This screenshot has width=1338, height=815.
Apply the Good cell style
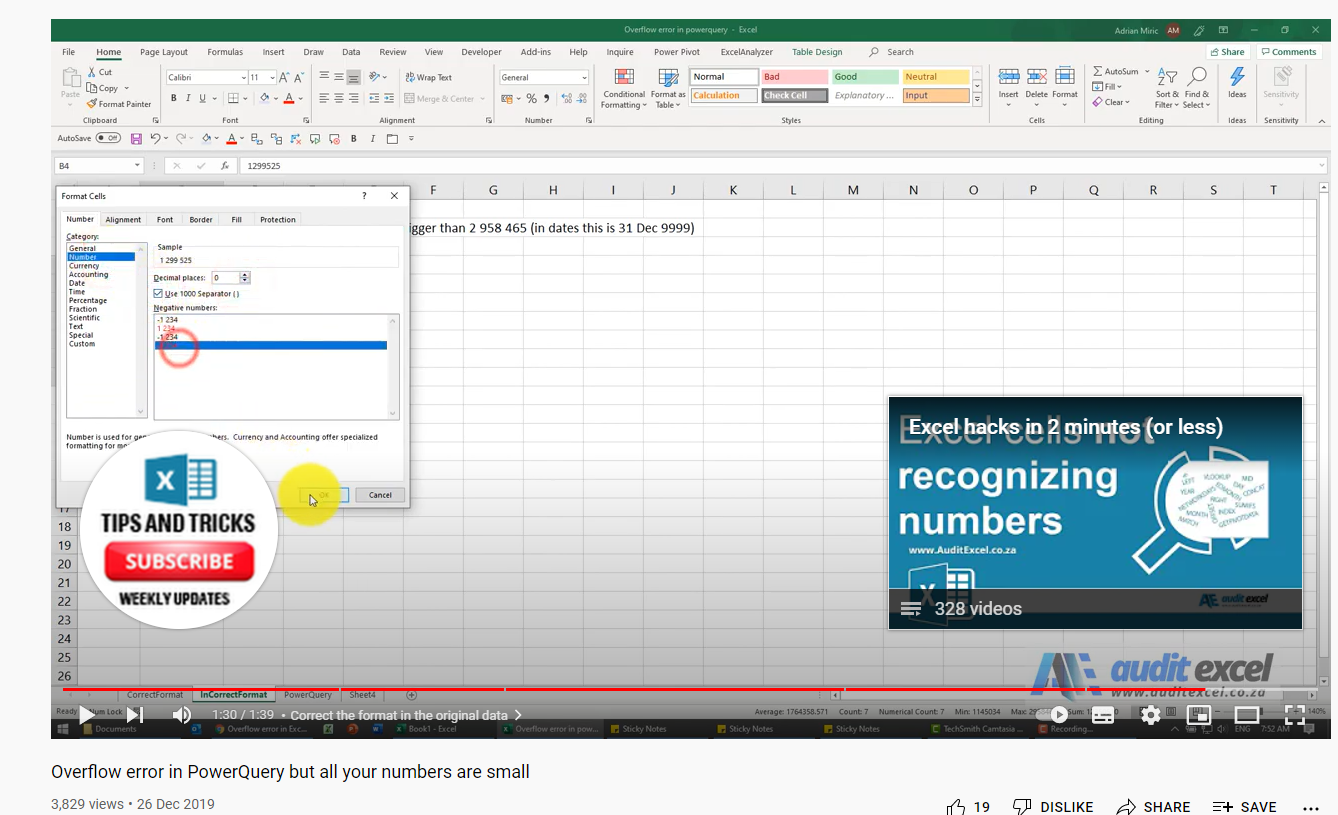865,77
